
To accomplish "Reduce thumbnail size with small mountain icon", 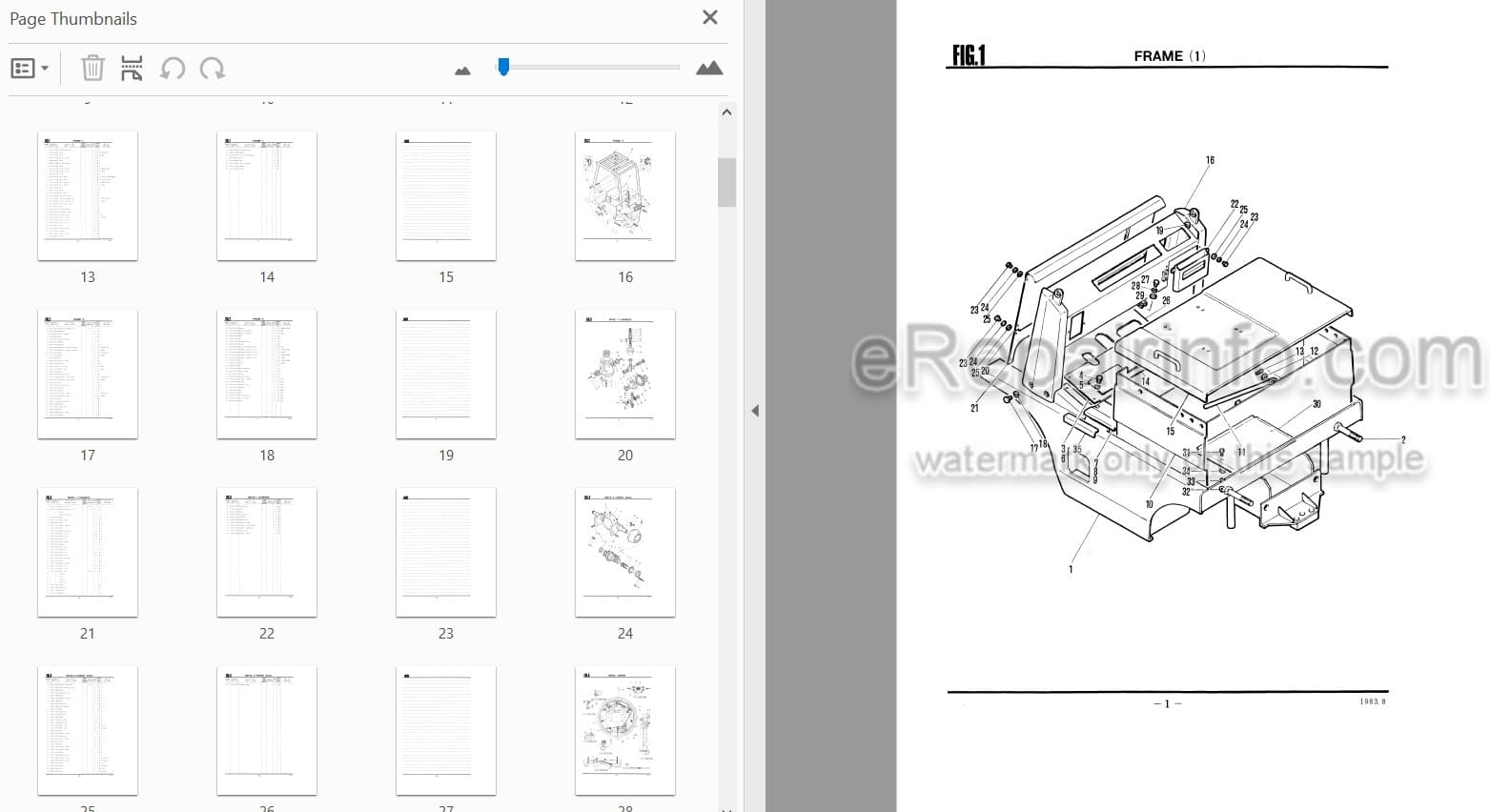I will click(462, 71).
